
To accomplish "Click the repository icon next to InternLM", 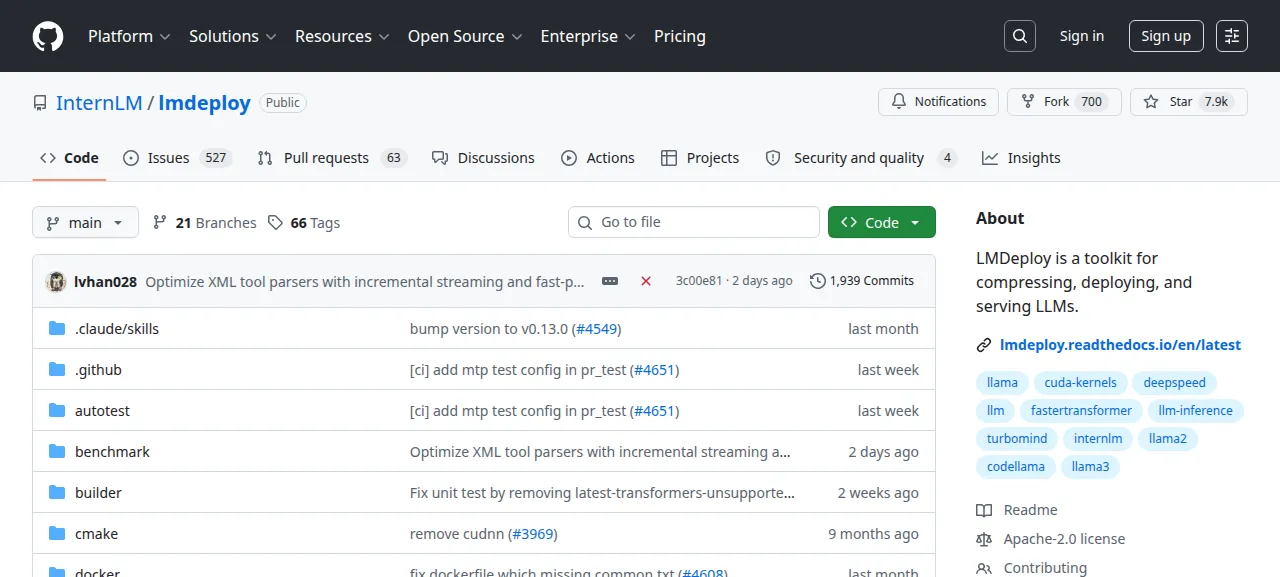I will click(40, 103).
